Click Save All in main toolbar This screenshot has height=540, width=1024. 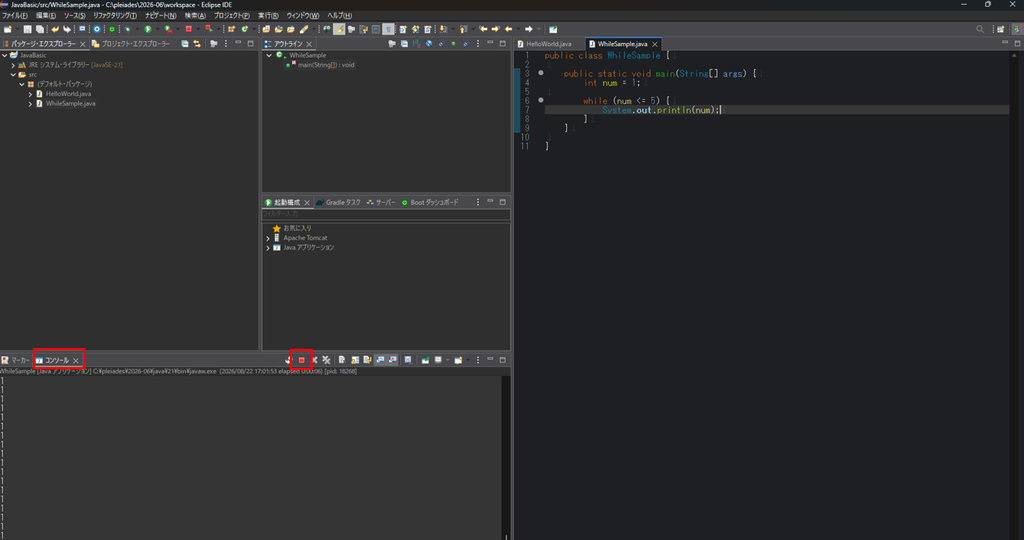coord(40,29)
